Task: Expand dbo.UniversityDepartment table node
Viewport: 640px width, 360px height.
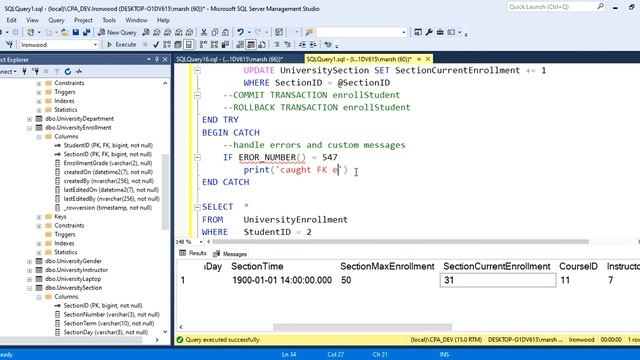Action: (x=29, y=119)
